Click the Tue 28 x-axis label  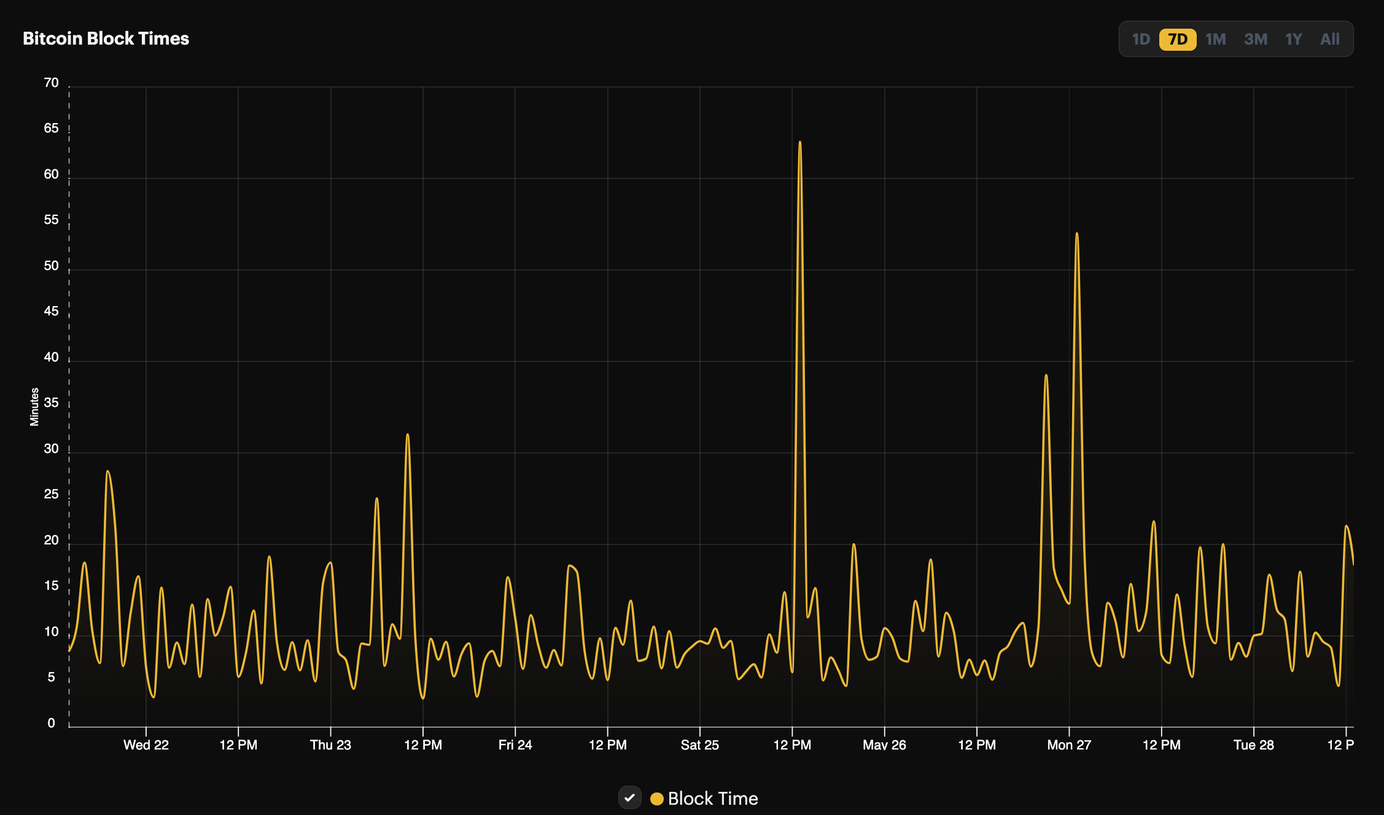tap(1253, 745)
